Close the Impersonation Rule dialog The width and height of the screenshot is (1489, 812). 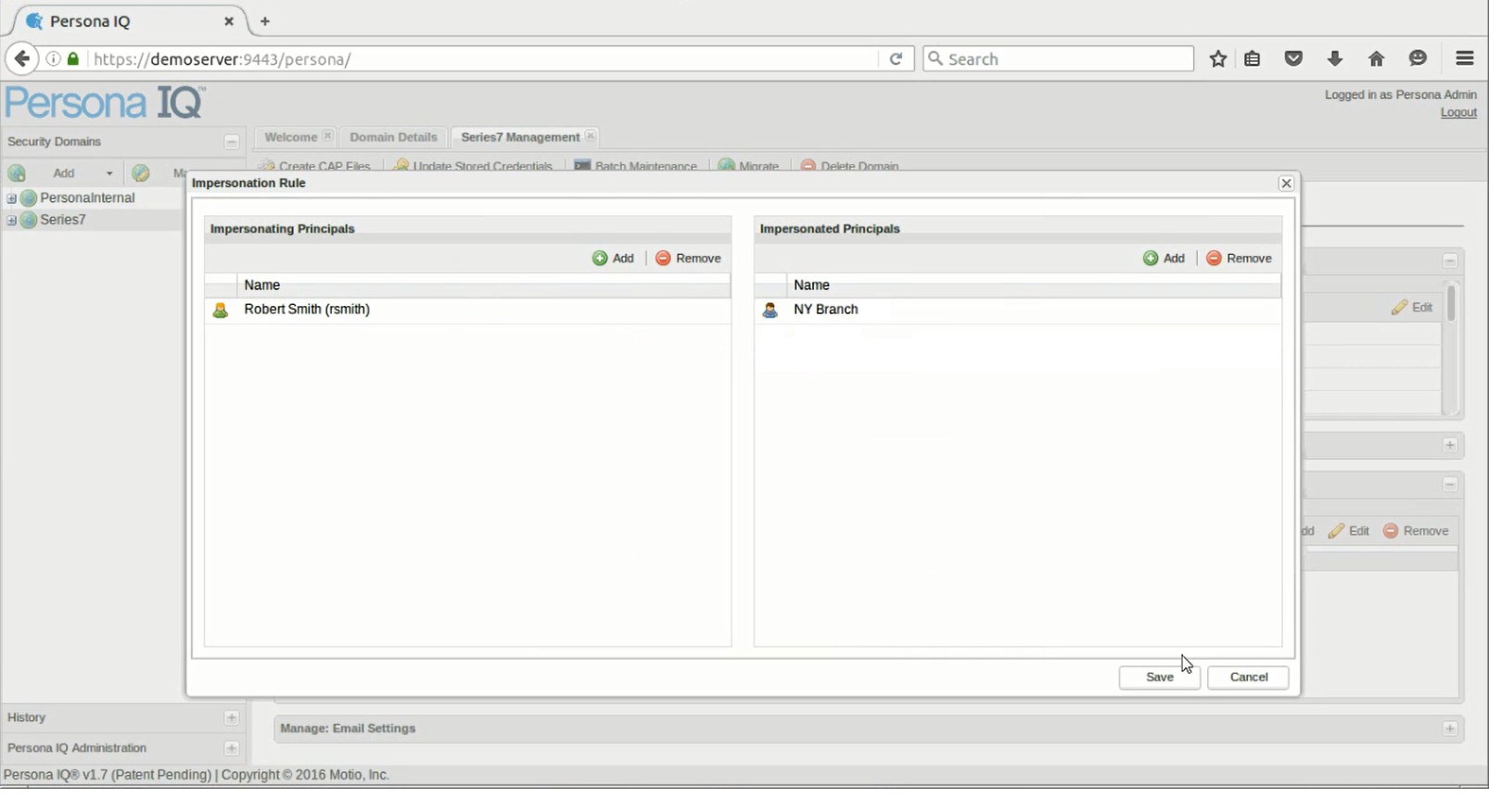tap(1286, 184)
